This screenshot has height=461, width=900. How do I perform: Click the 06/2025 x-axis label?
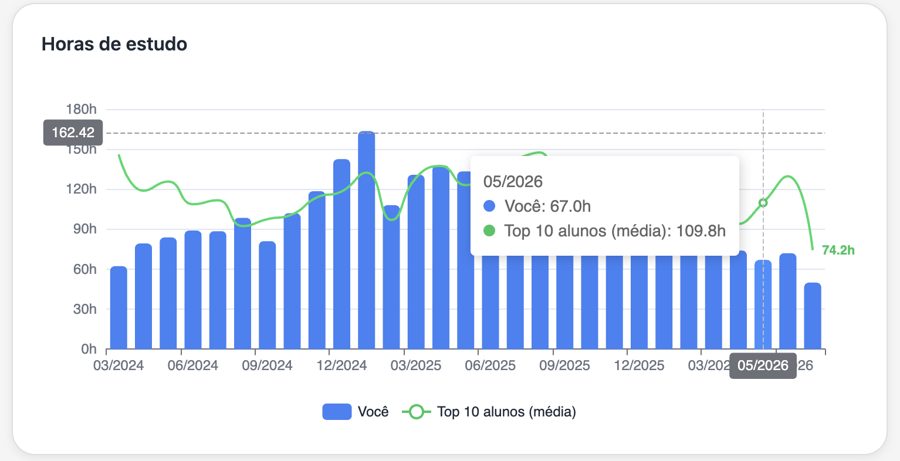pos(490,366)
